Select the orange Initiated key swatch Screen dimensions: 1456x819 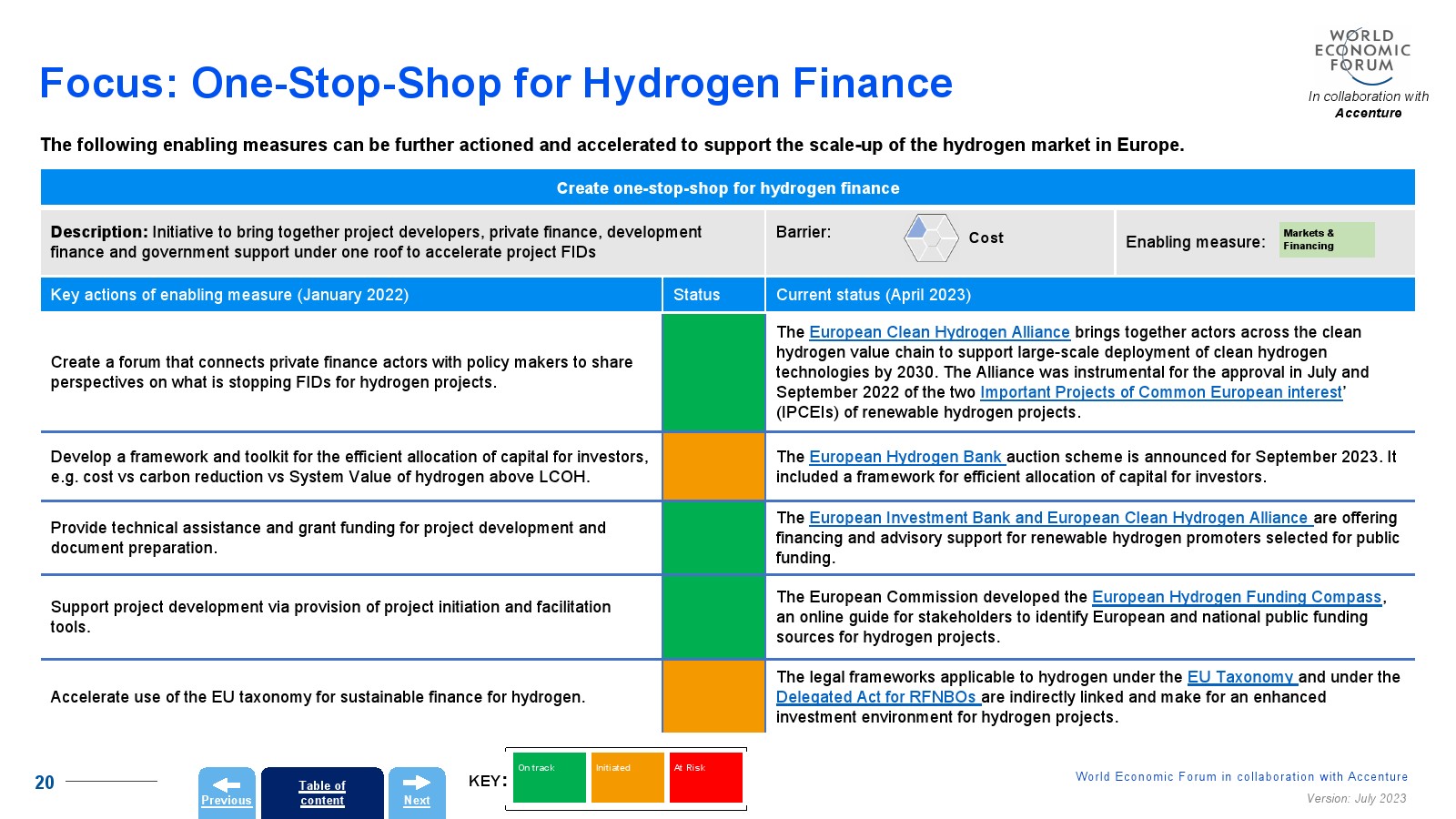(627, 778)
